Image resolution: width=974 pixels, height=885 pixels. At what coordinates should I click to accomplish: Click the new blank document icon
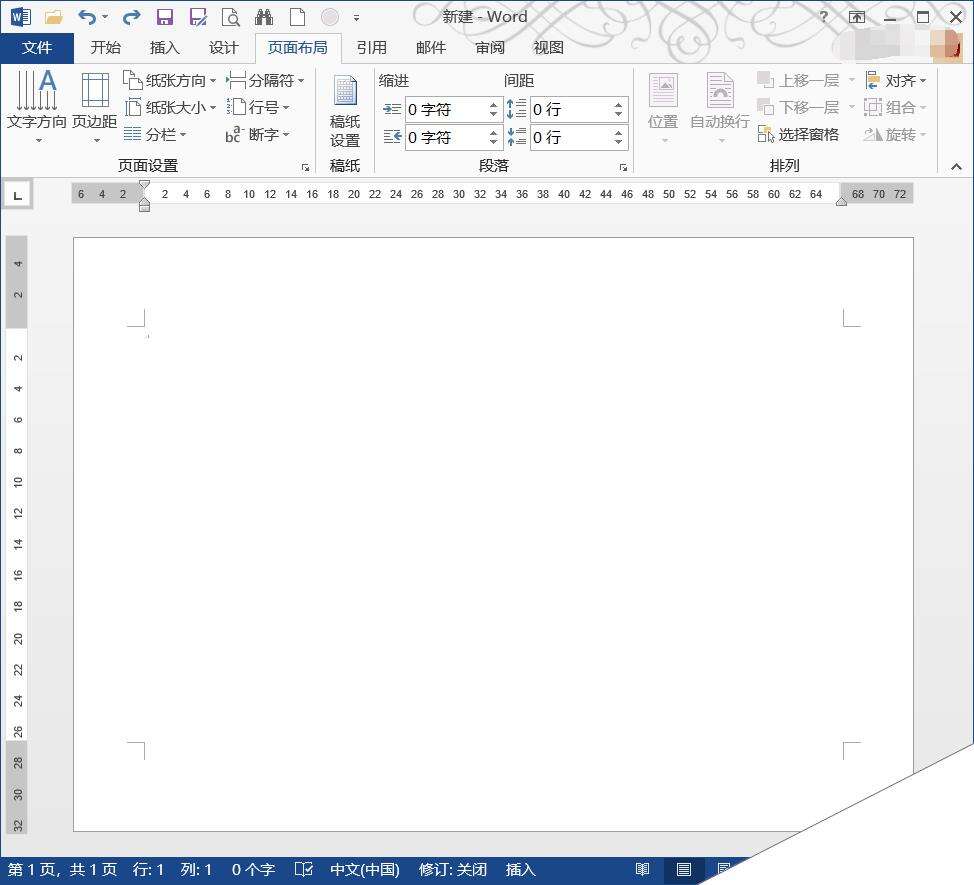tap(298, 17)
